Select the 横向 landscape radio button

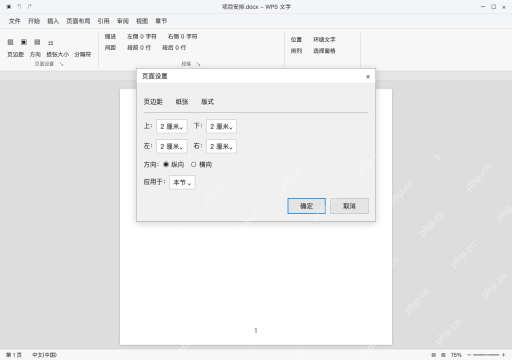tap(194, 164)
